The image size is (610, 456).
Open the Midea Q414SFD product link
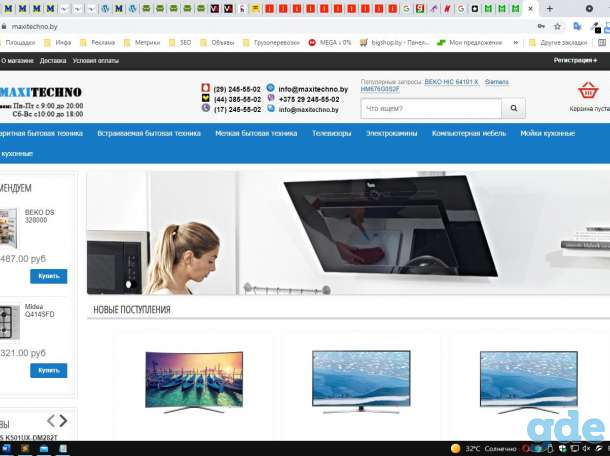[x=39, y=310]
